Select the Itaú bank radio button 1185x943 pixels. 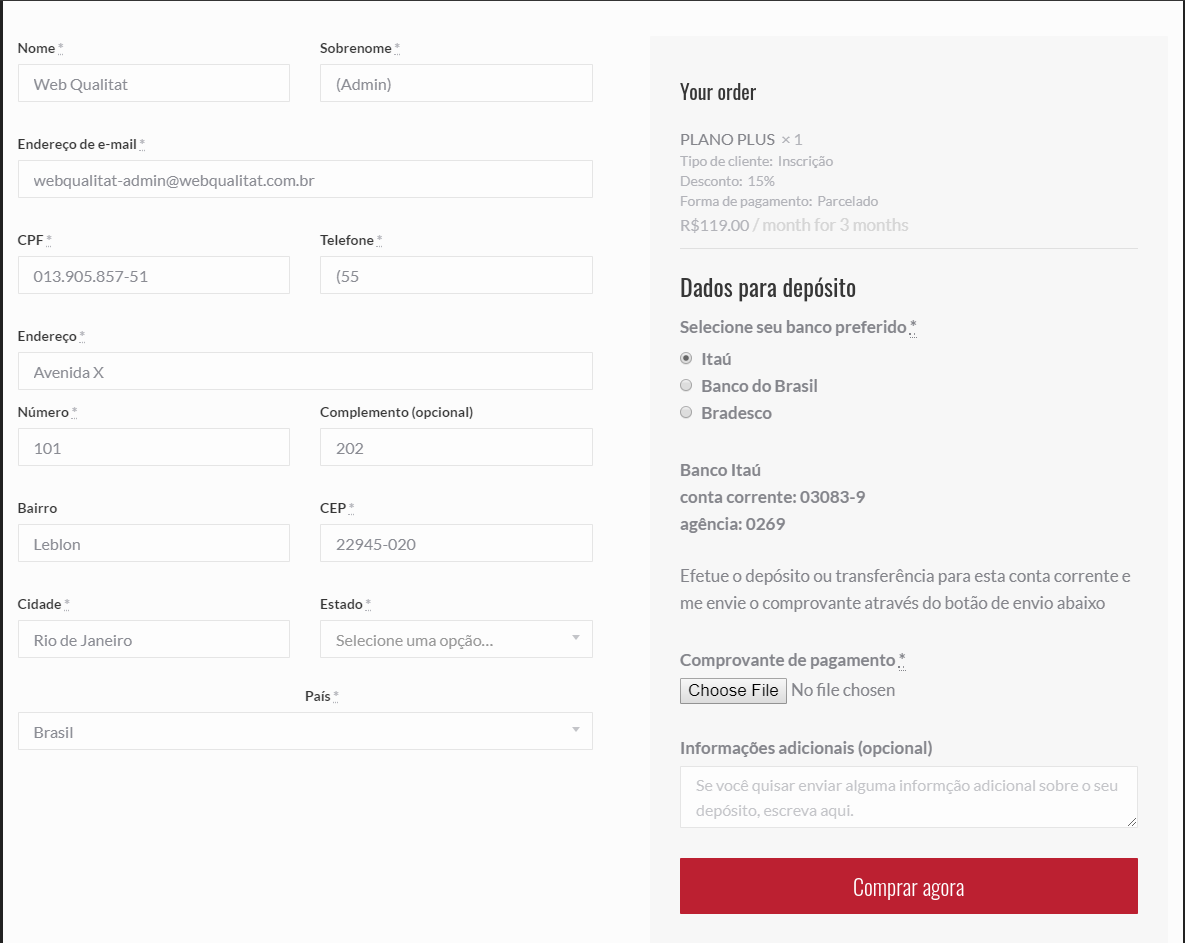click(x=686, y=358)
